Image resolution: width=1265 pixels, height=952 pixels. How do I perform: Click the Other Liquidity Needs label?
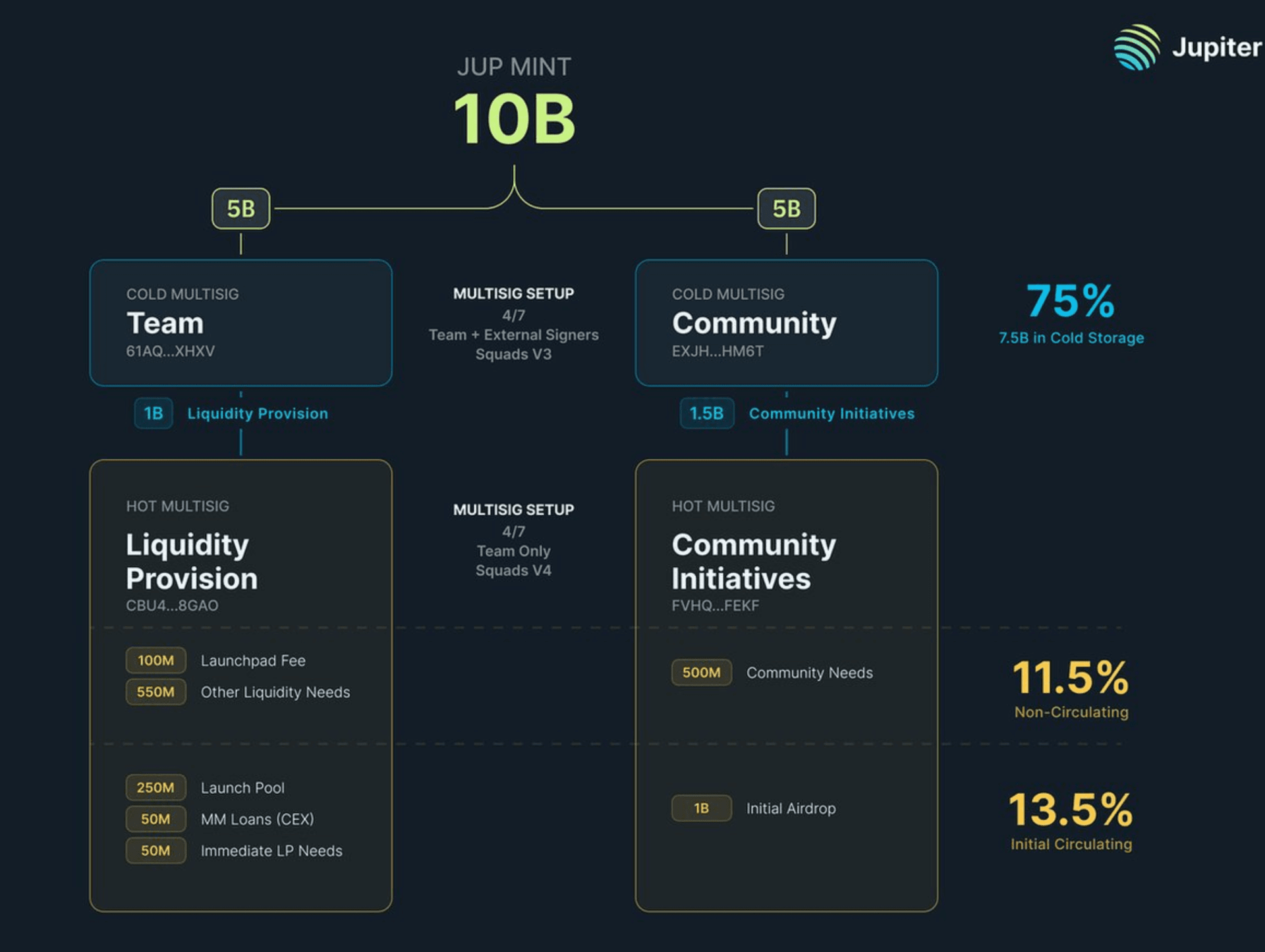click(275, 692)
